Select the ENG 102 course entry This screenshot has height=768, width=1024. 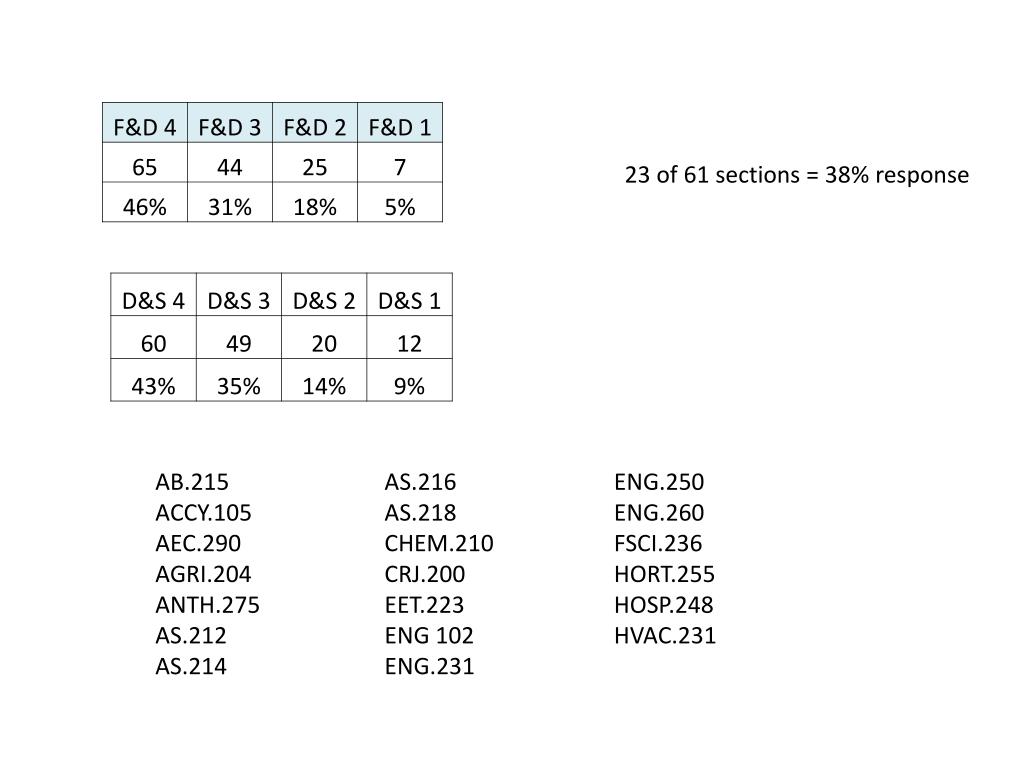click(429, 635)
